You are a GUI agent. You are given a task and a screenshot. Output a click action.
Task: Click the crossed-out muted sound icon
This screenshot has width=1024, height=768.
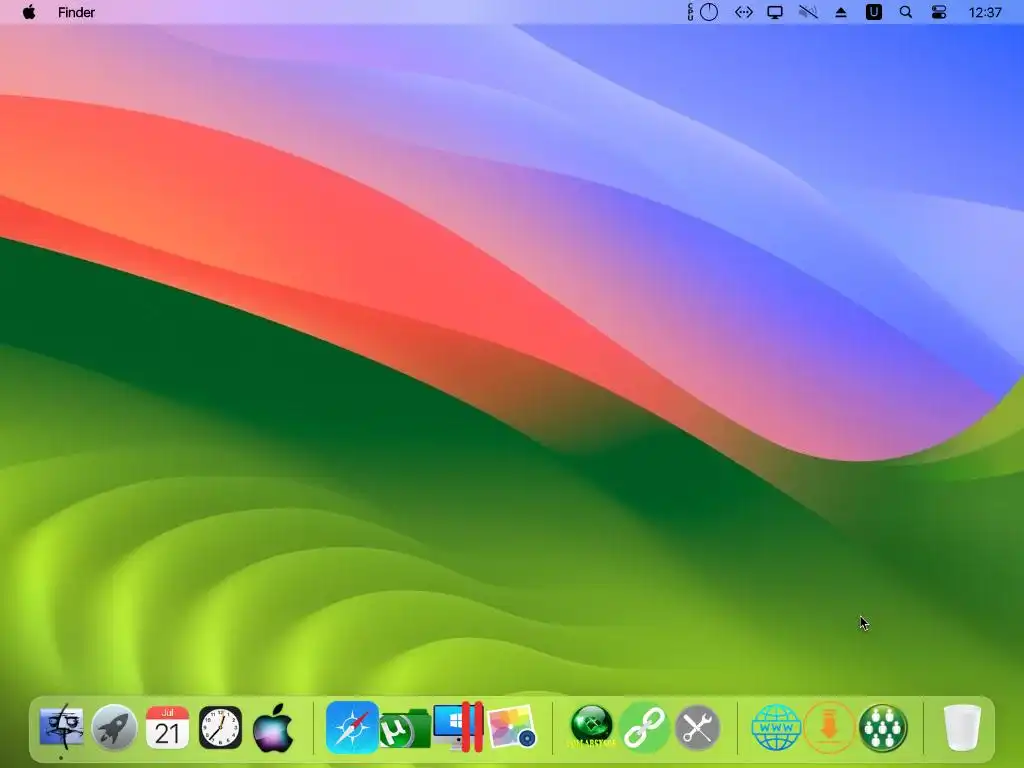[x=808, y=12]
